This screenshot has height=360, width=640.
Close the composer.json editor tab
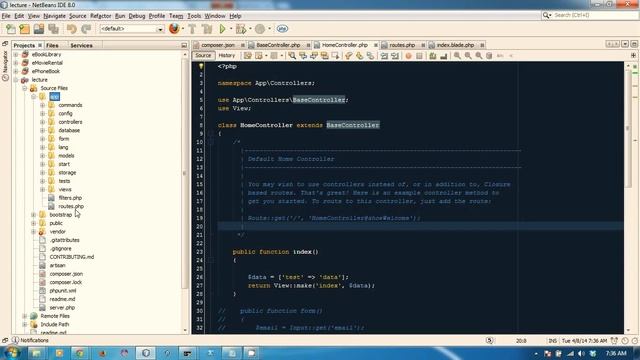tap(242, 45)
